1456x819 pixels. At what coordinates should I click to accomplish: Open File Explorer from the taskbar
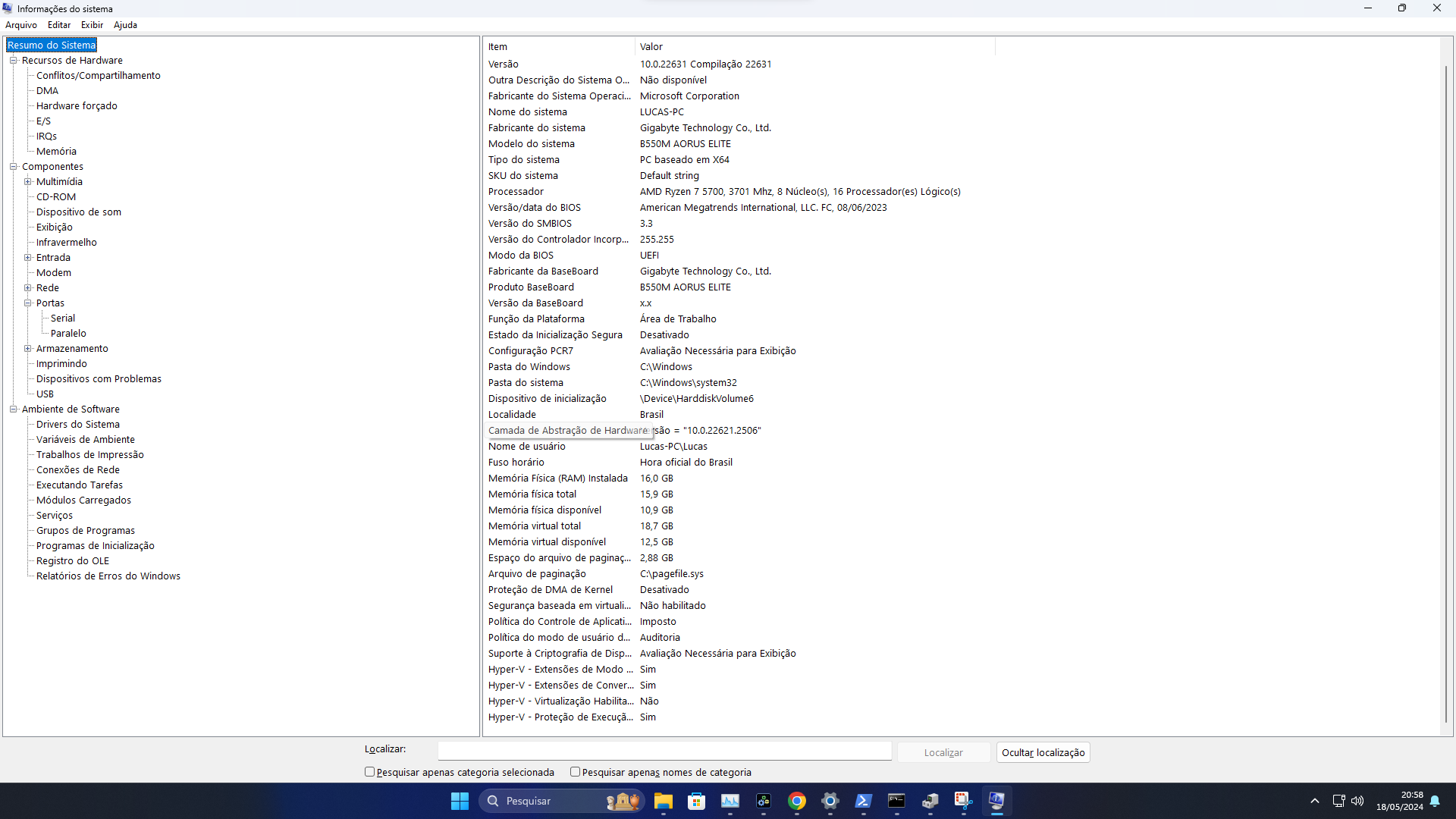(x=664, y=801)
